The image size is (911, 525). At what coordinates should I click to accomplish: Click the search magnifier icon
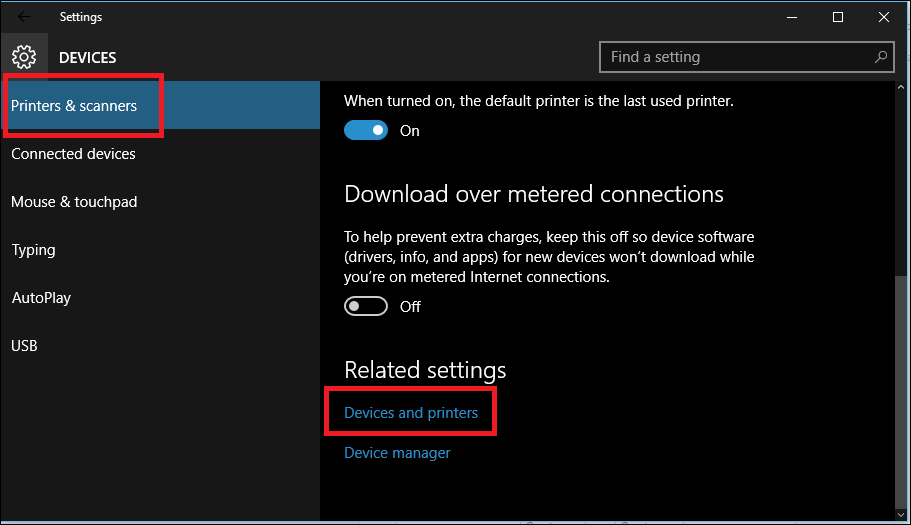click(881, 57)
